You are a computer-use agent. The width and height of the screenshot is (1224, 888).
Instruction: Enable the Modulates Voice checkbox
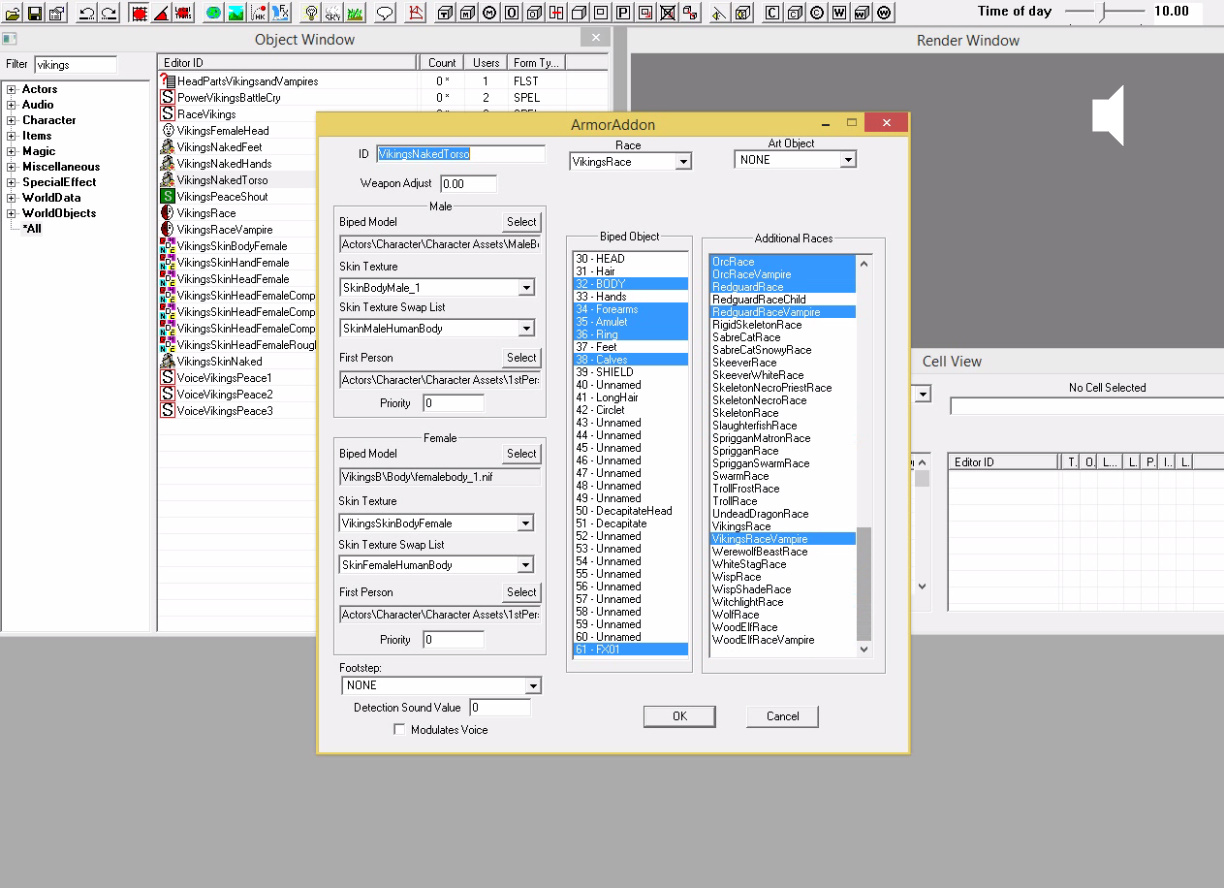coord(400,730)
